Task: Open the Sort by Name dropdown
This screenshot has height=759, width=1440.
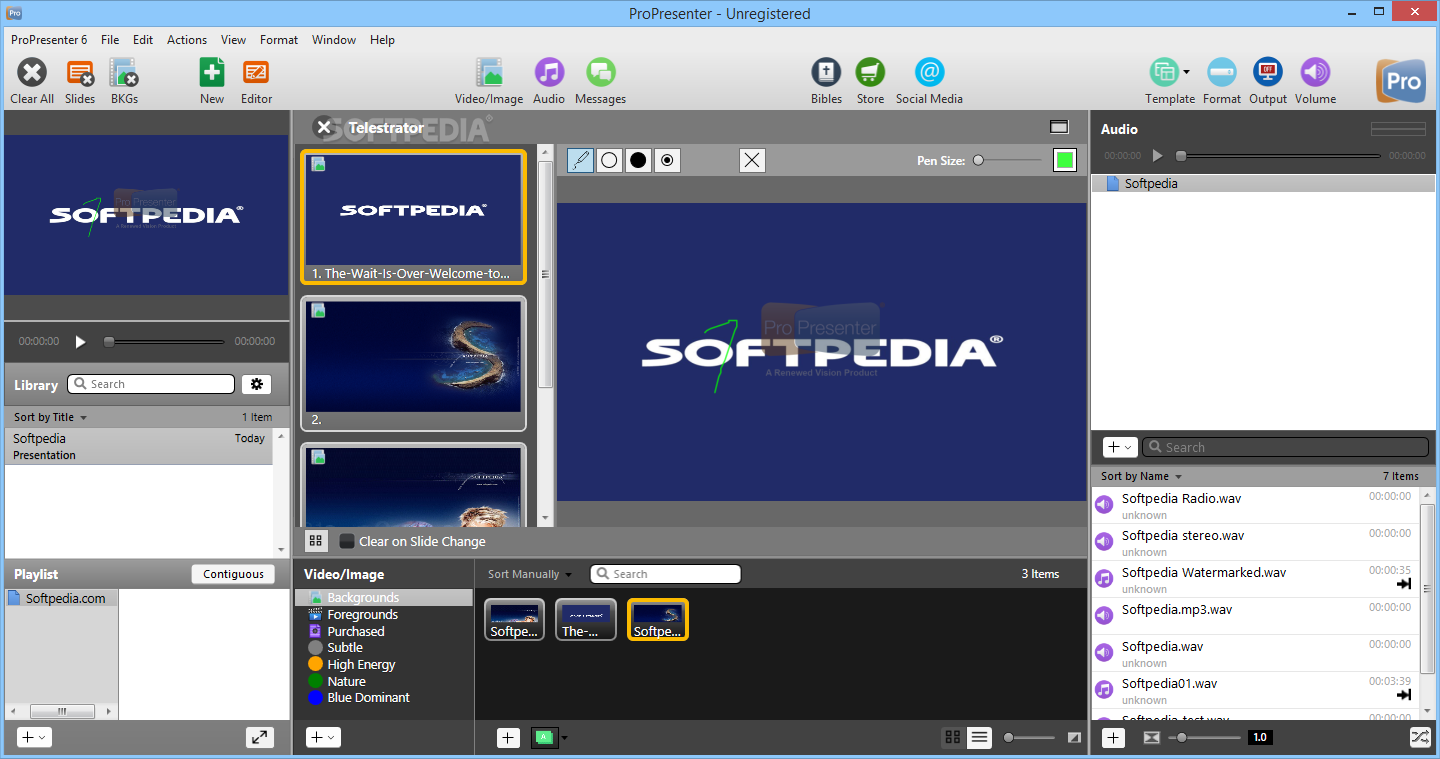Action: tap(1141, 476)
